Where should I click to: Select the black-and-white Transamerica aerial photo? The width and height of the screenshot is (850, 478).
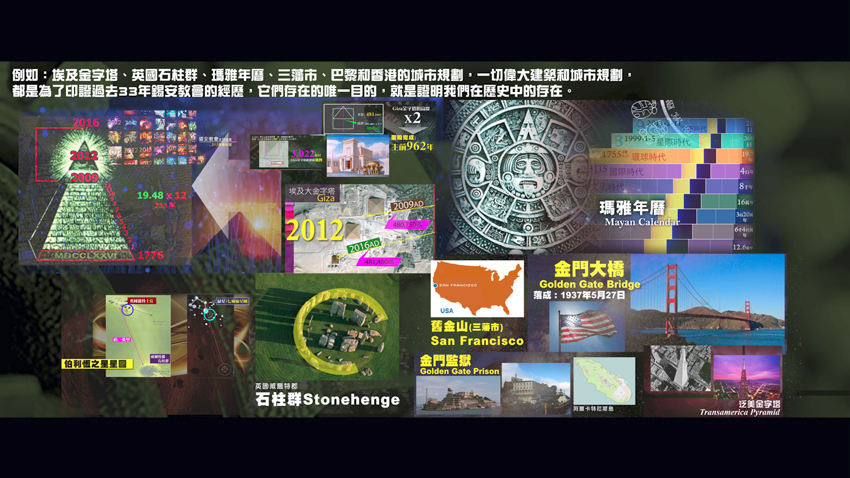click(x=680, y=369)
